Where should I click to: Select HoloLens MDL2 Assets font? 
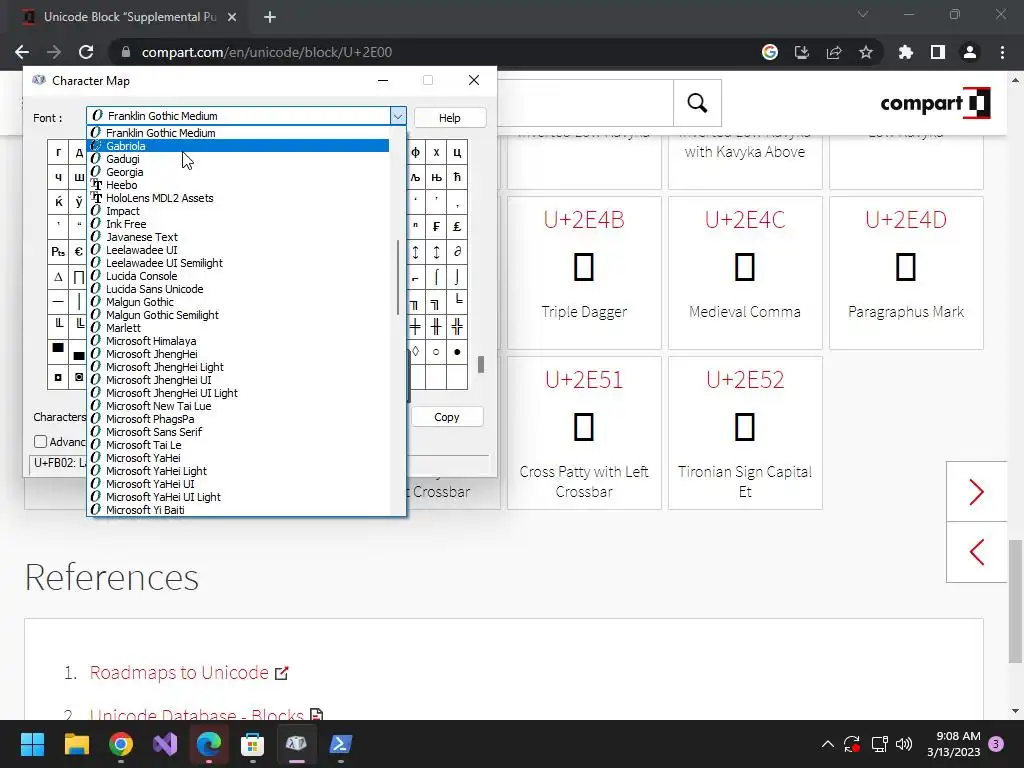point(238,198)
